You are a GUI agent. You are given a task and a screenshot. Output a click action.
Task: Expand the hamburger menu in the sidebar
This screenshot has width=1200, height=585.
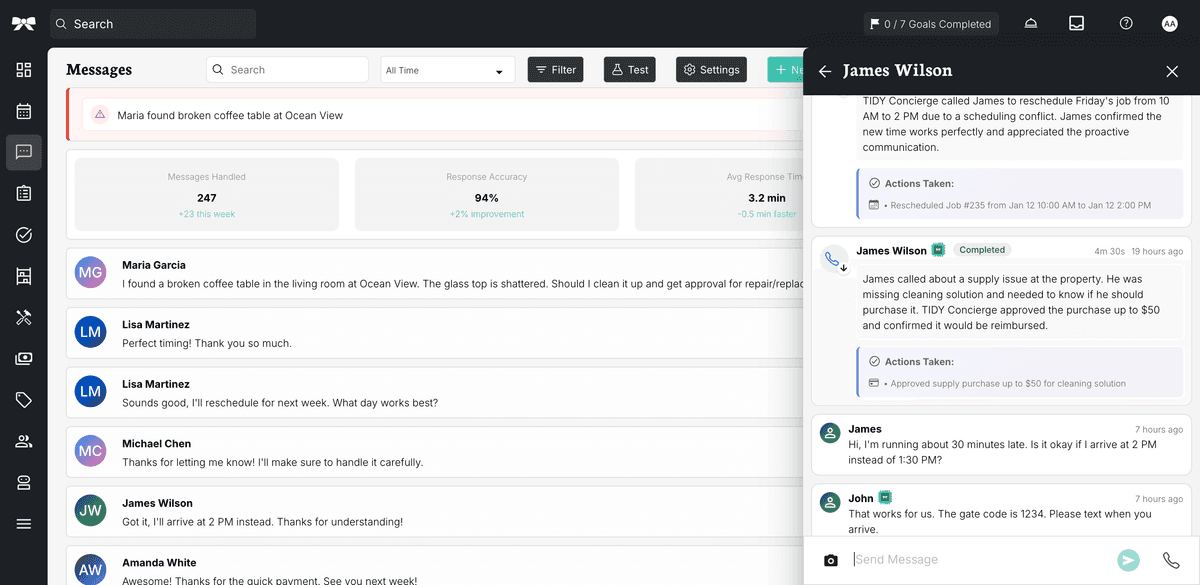pos(24,524)
